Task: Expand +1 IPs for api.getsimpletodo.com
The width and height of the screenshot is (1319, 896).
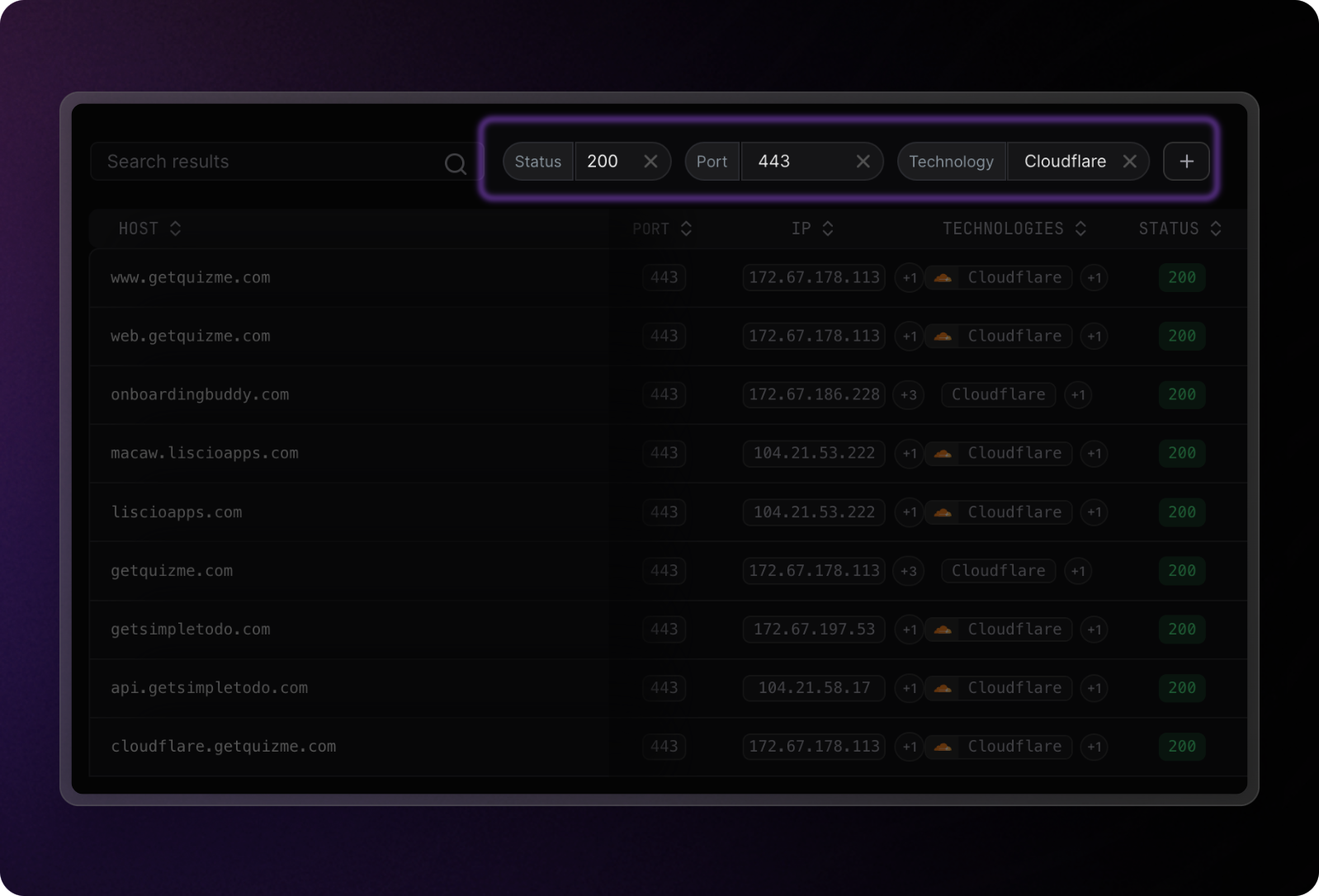Action: [x=909, y=688]
